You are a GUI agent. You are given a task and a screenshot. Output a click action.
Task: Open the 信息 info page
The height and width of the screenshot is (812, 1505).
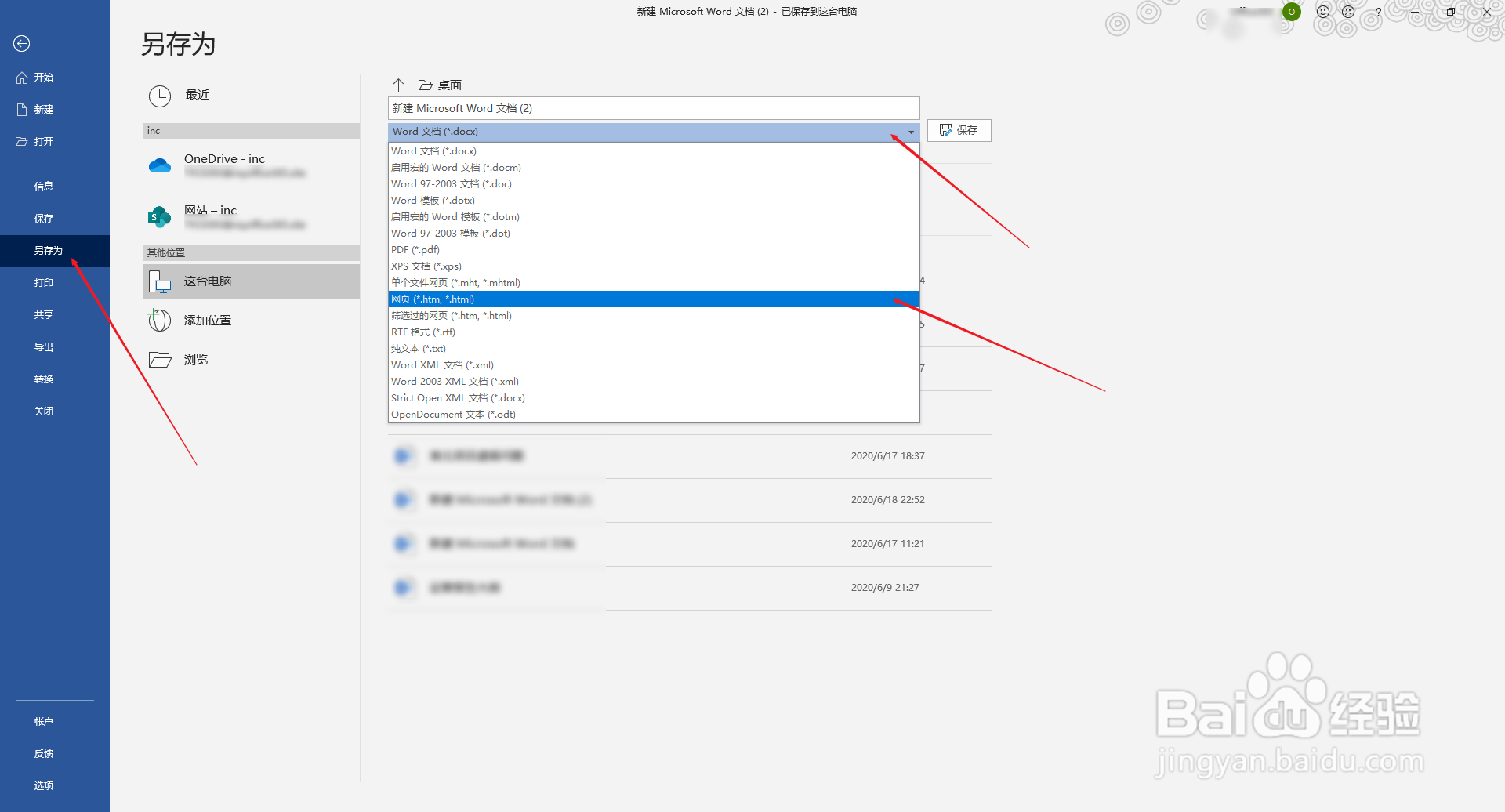pos(55,187)
